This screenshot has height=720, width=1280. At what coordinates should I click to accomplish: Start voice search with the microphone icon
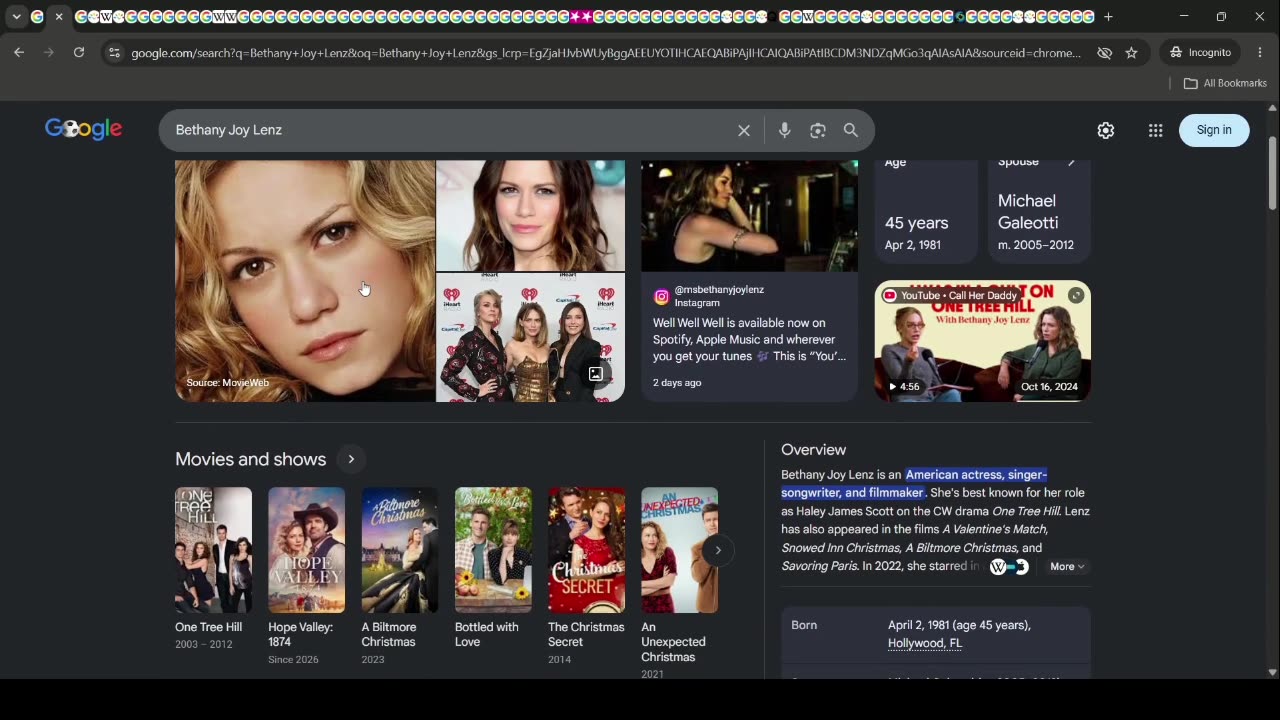coord(784,130)
